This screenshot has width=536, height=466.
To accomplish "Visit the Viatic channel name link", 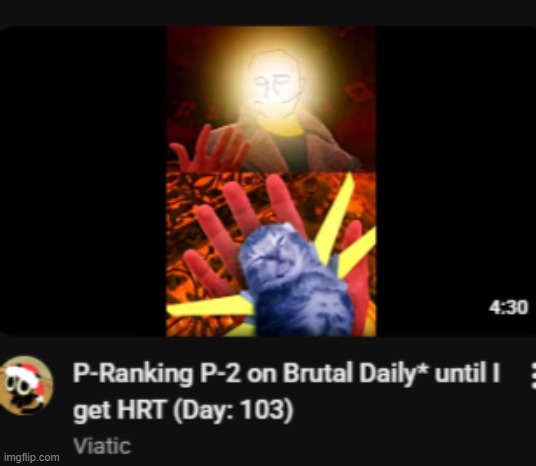I will coord(102,446).
